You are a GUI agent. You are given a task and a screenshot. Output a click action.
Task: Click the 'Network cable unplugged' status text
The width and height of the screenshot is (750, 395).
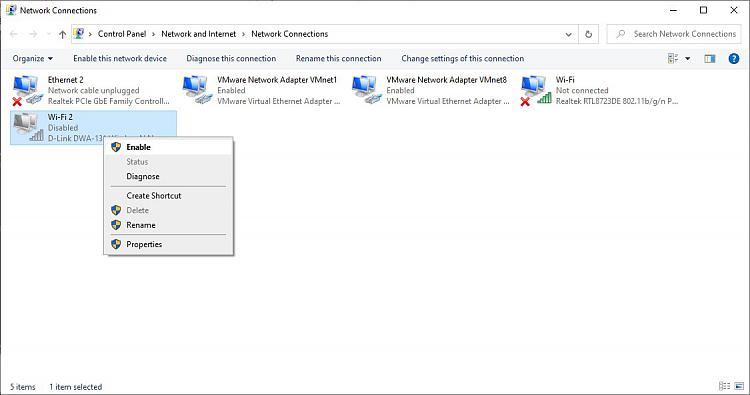pos(94,90)
